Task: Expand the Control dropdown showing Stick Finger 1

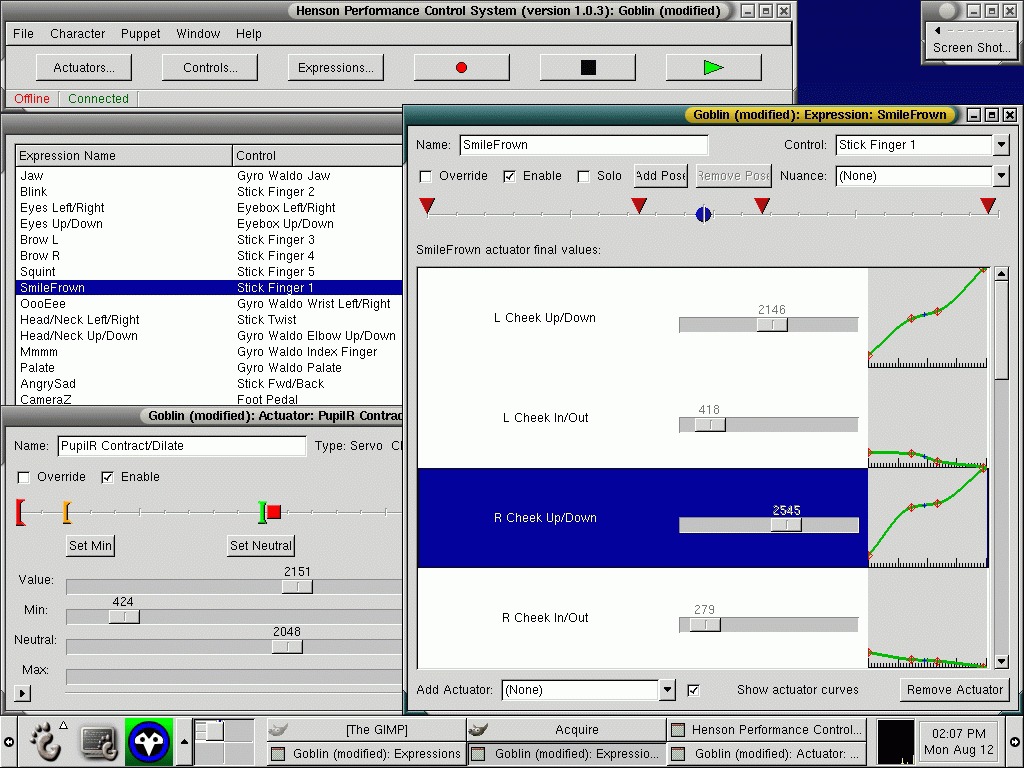Action: (1001, 145)
